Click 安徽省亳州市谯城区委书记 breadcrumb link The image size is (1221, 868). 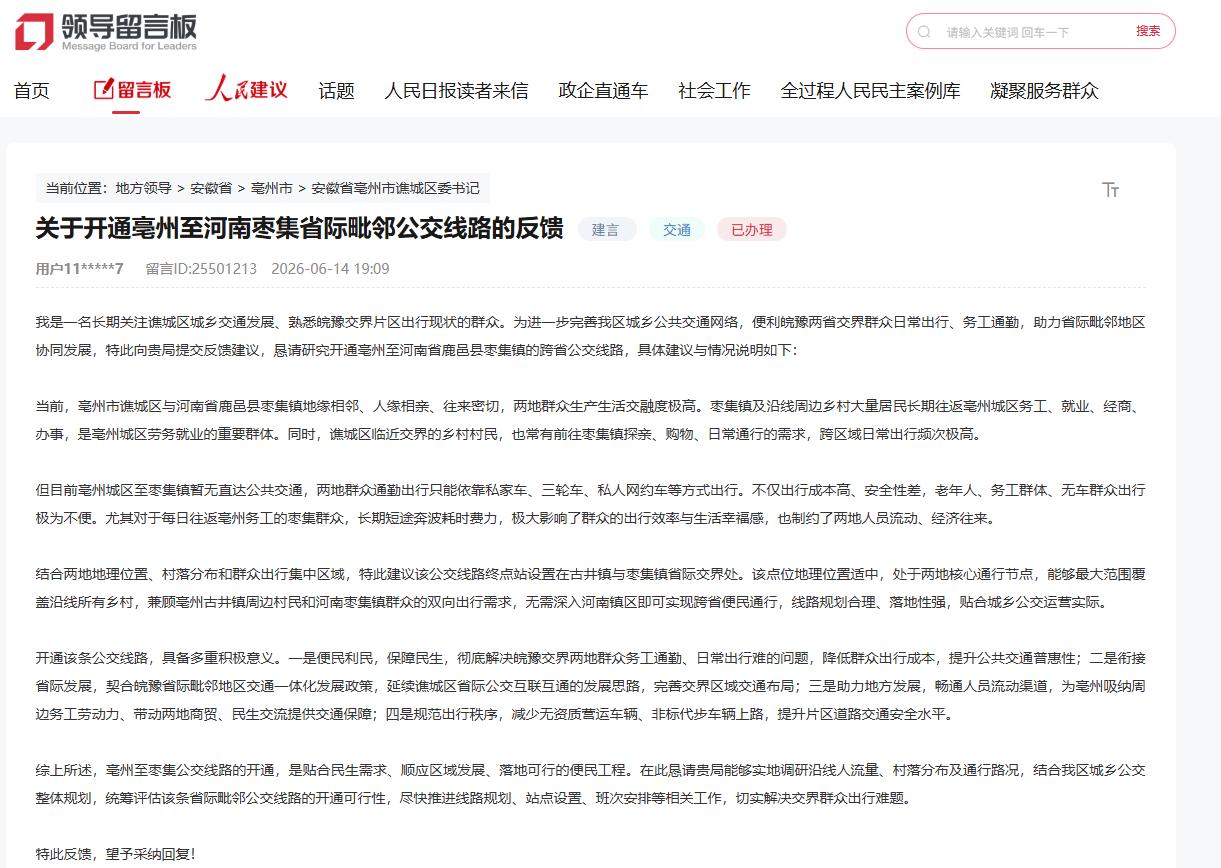[x=395, y=188]
